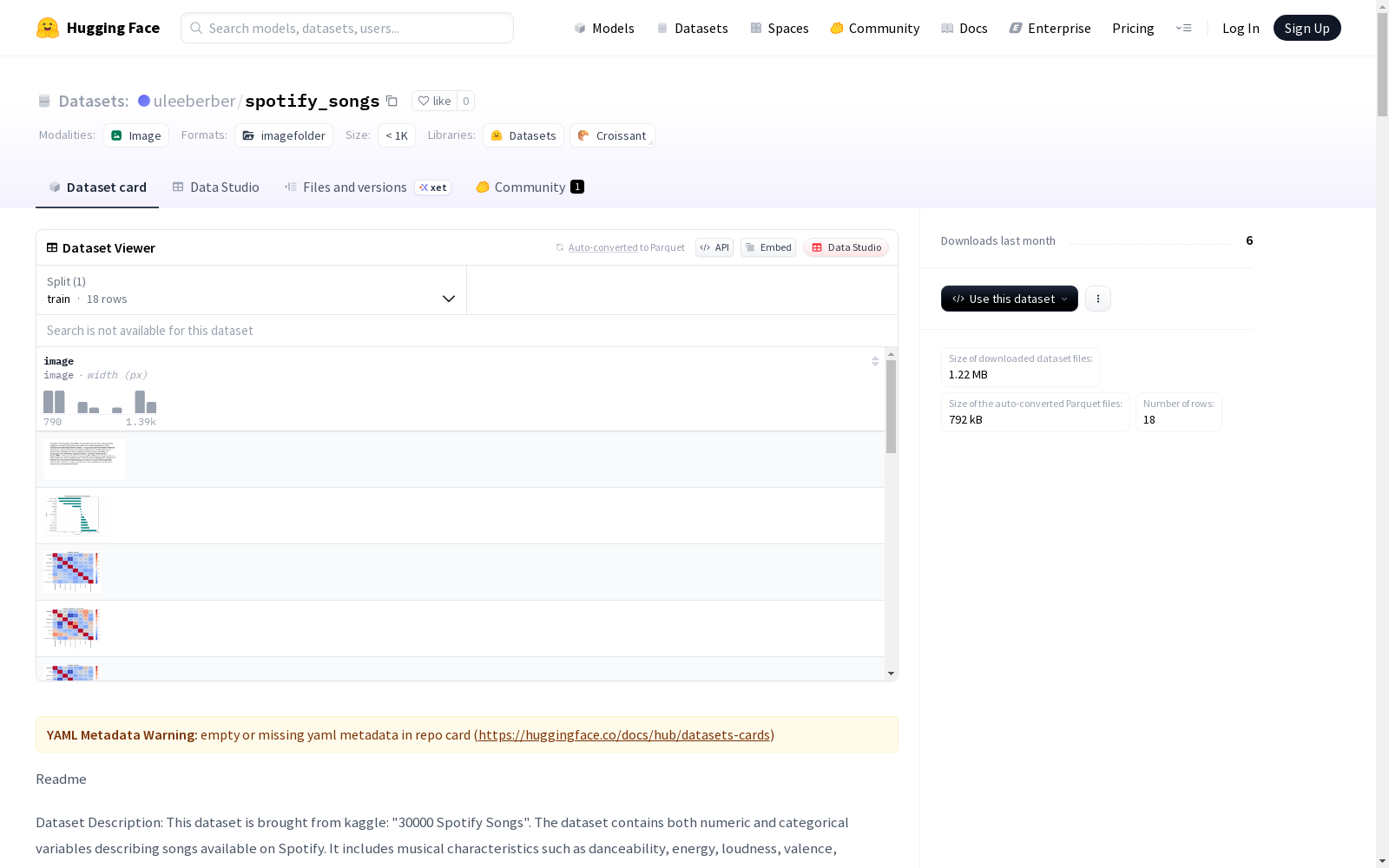Select the size under 1K tag

click(397, 135)
